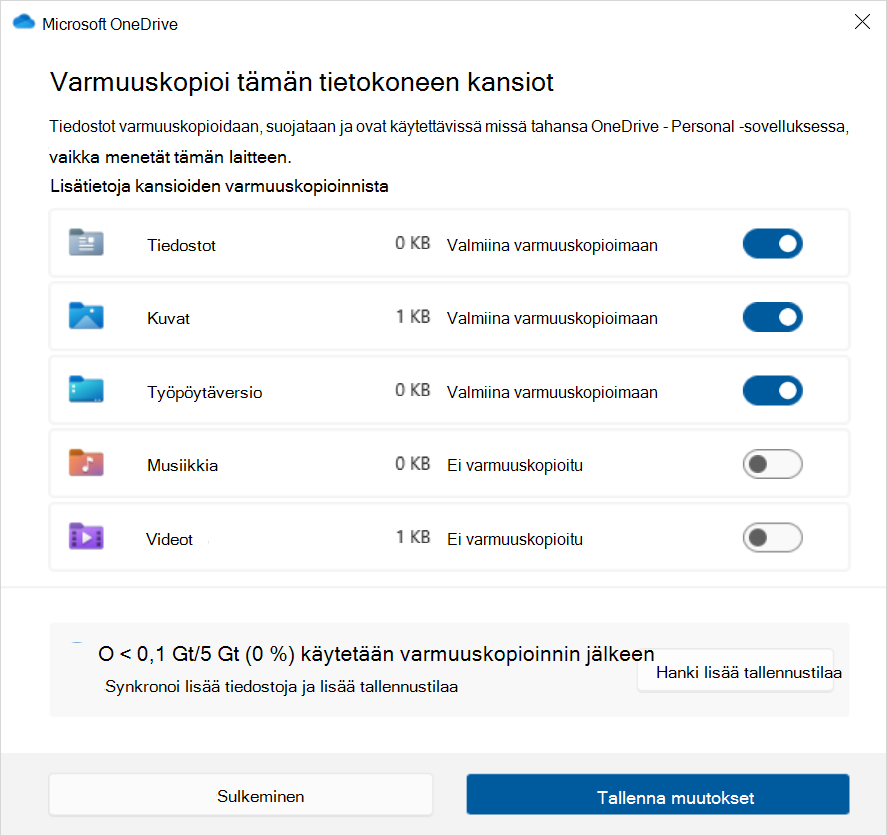Click Ei varmuuskopioitu status for Musiikkia

click(x=515, y=466)
